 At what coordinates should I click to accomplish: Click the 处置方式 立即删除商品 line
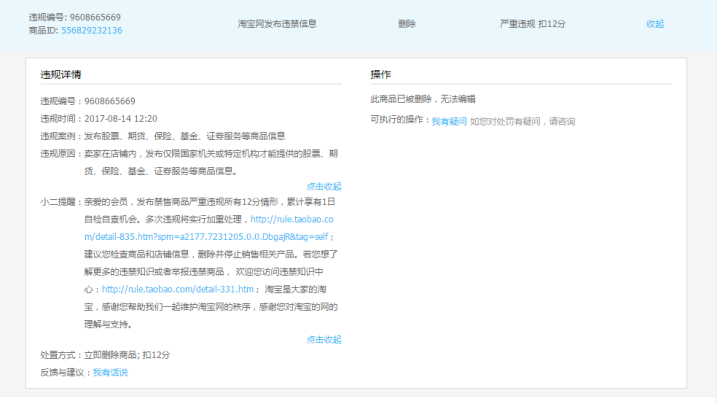pos(105,355)
